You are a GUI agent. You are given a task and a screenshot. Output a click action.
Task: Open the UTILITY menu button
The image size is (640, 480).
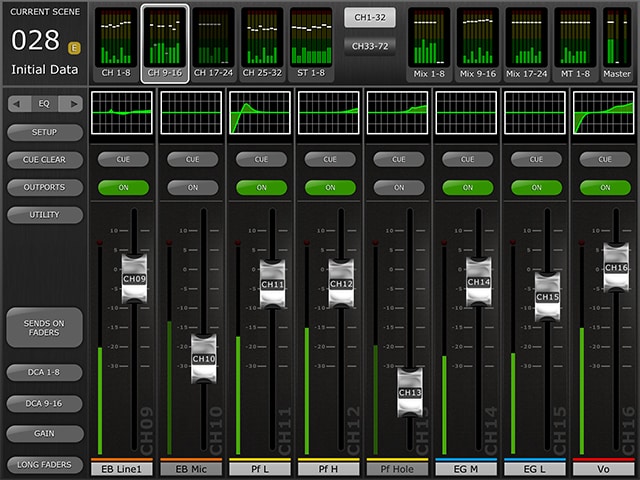44,215
